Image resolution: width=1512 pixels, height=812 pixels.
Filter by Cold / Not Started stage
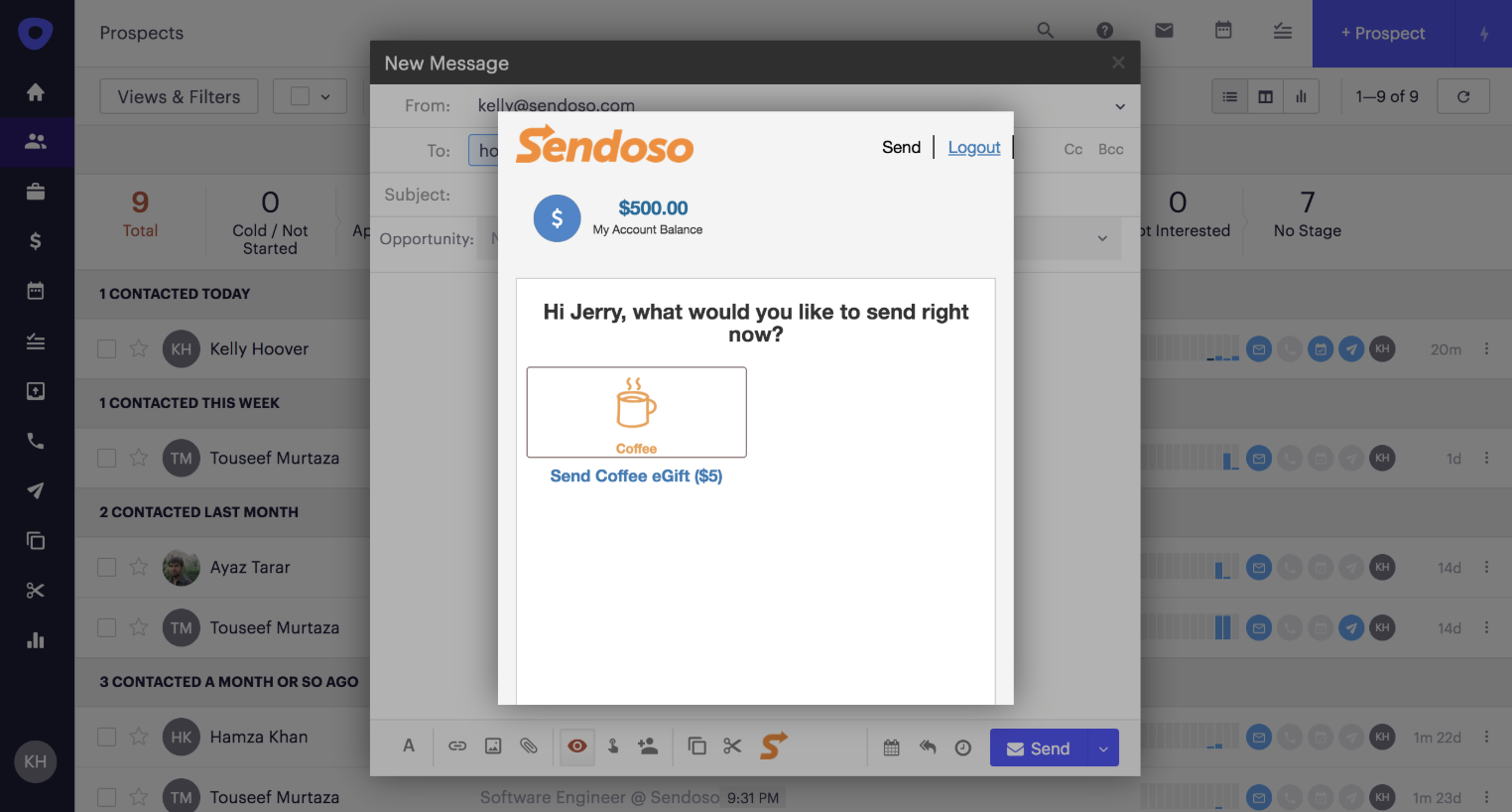tap(270, 221)
